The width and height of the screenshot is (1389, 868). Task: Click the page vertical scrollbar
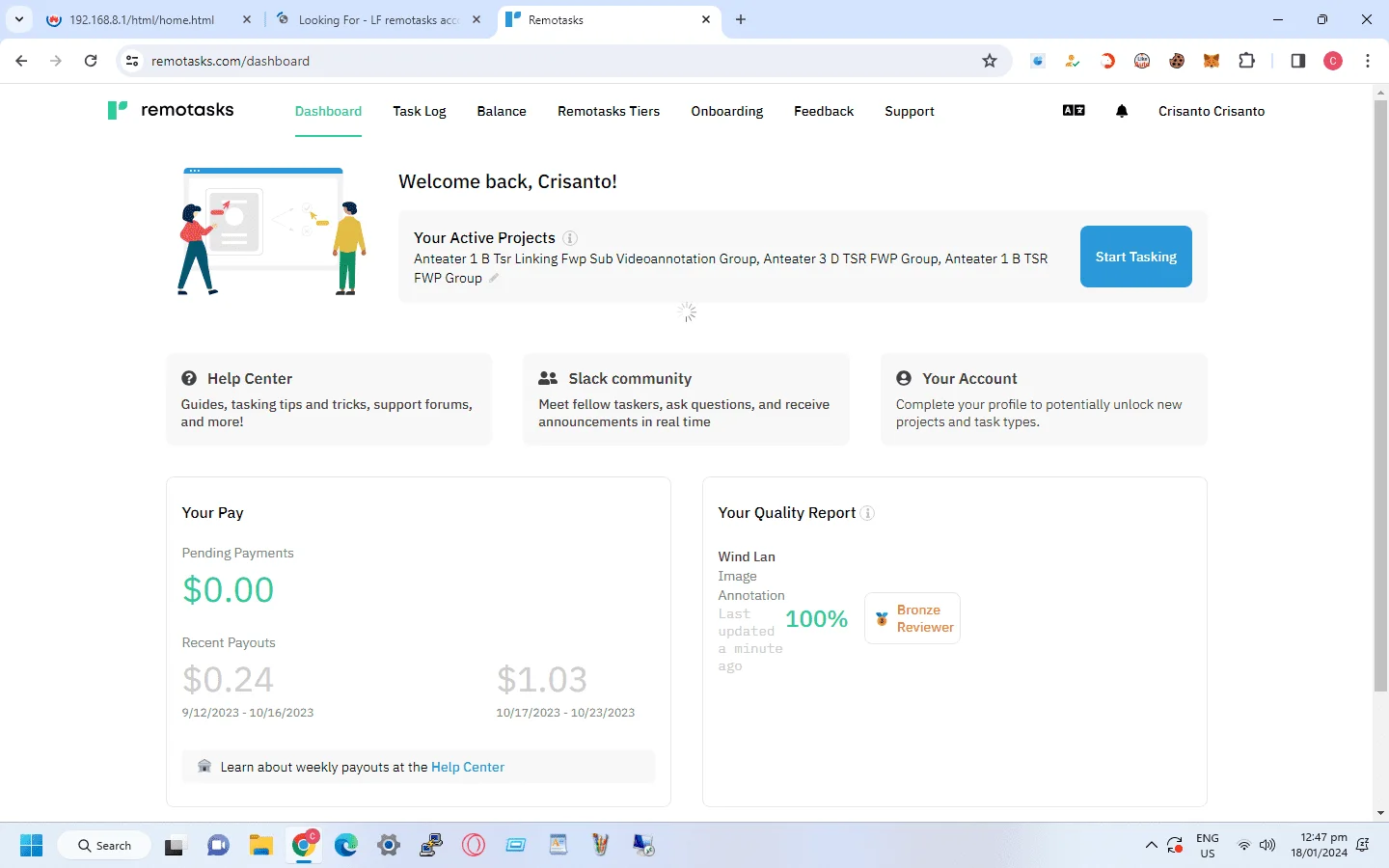1380,395
